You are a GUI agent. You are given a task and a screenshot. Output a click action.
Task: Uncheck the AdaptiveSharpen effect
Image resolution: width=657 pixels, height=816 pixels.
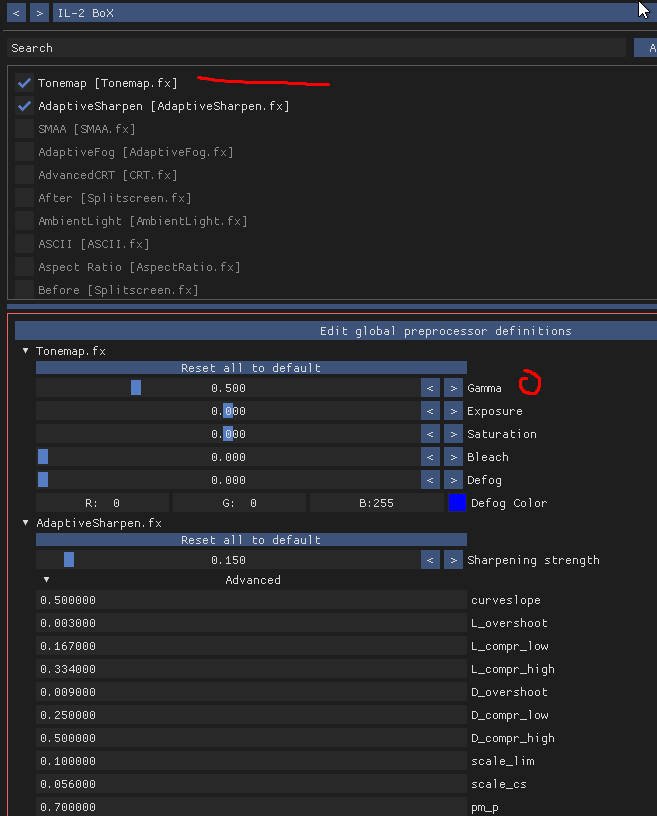25,106
